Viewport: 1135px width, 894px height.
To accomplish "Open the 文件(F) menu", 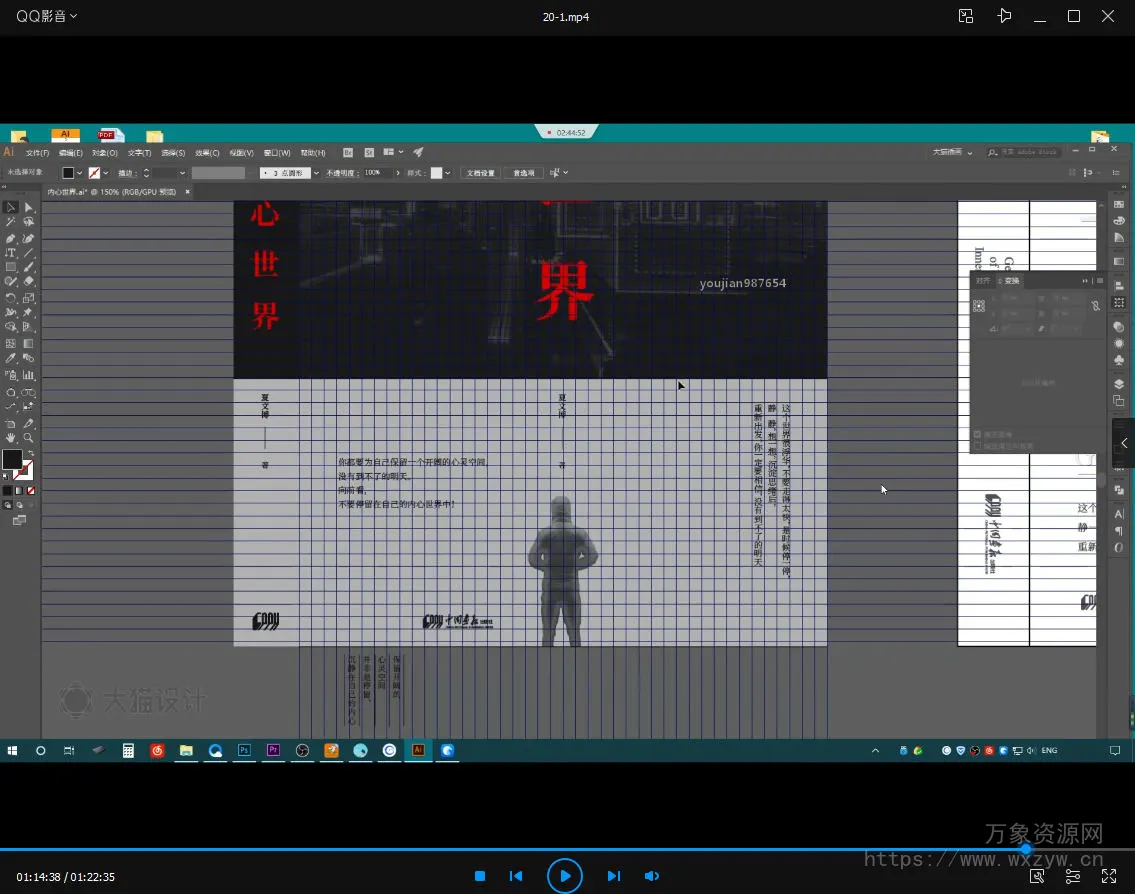I will coord(37,153).
